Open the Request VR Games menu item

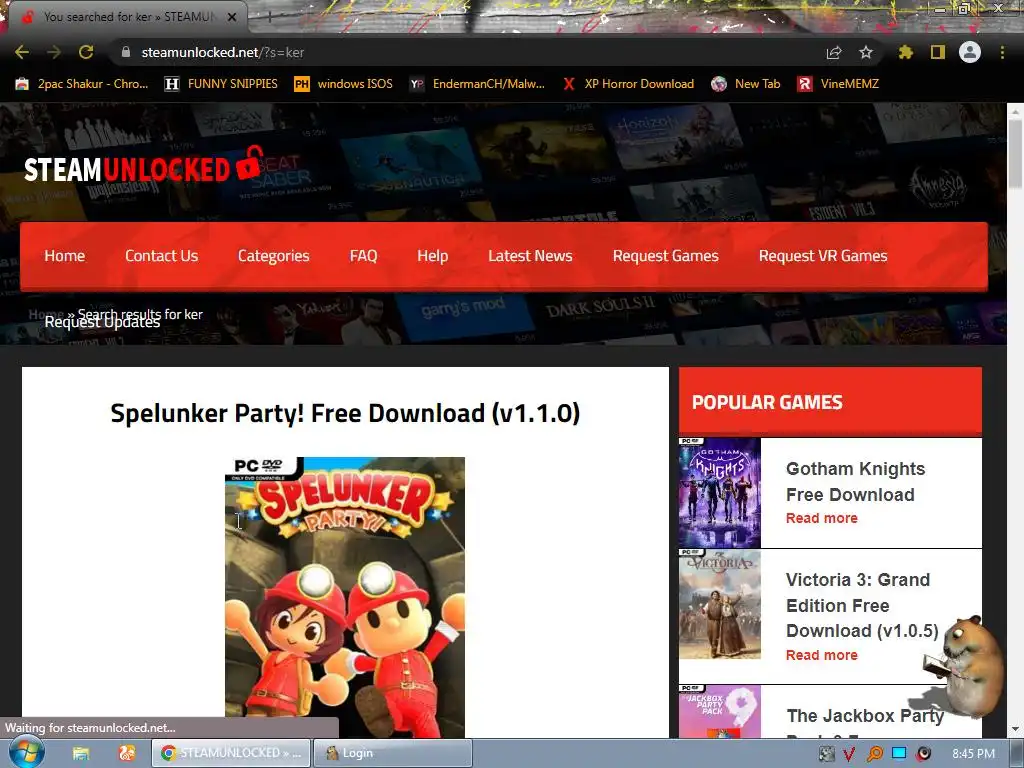(823, 256)
